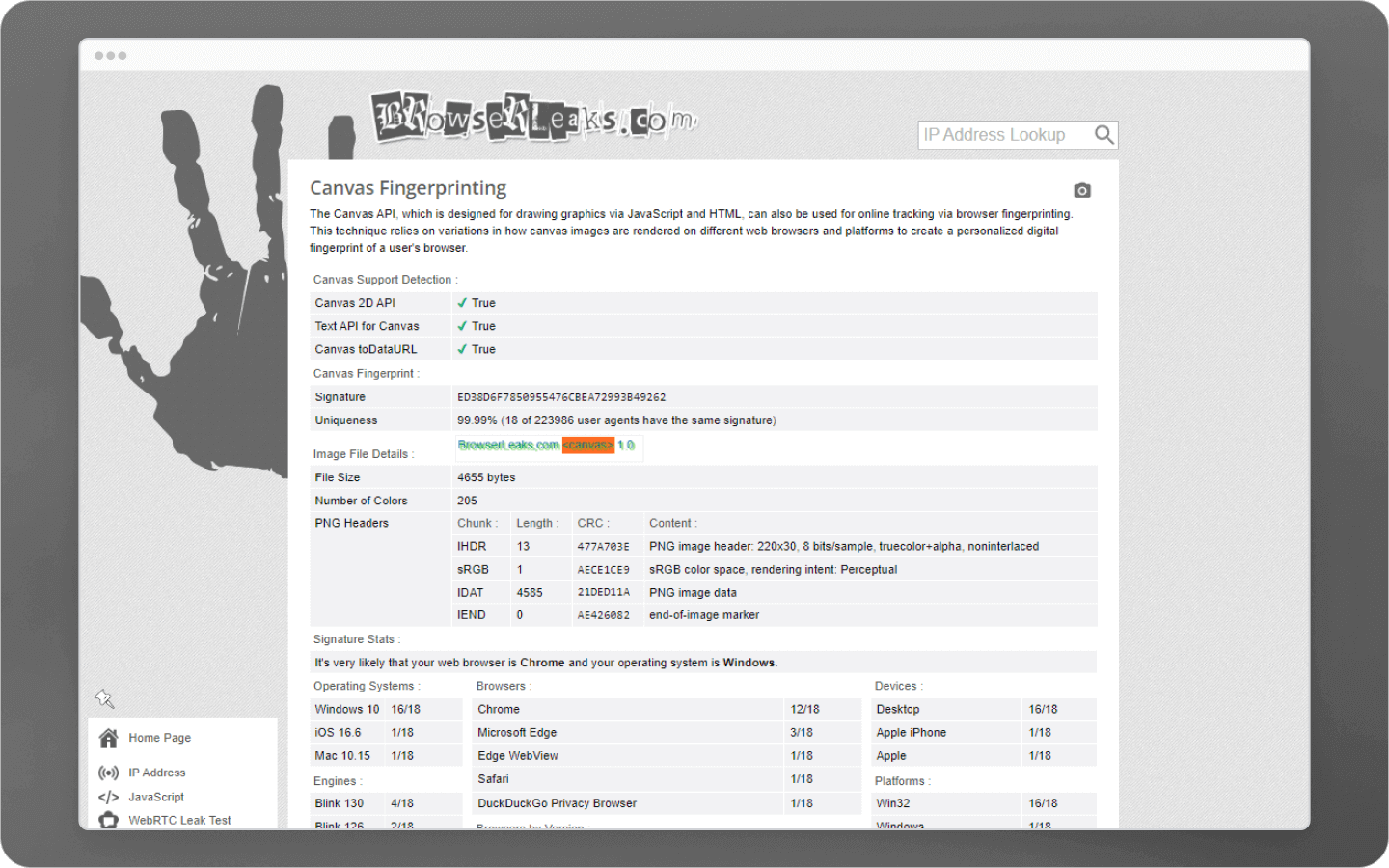This screenshot has height=868, width=1389.
Task: Click the camera screenshot icon near the heading
Action: pos(1081,190)
